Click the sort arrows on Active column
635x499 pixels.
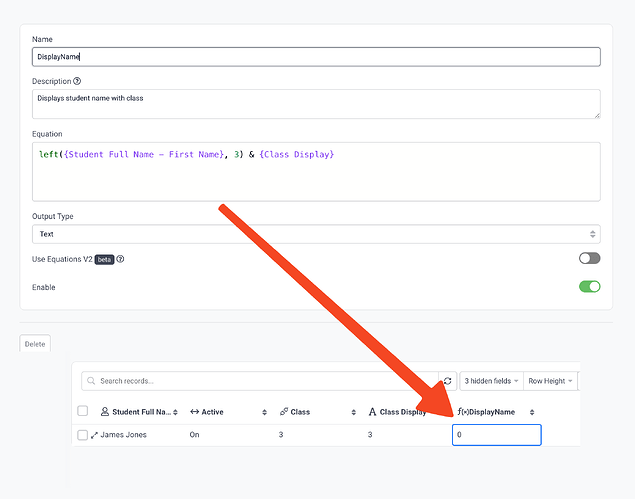[x=265, y=412]
